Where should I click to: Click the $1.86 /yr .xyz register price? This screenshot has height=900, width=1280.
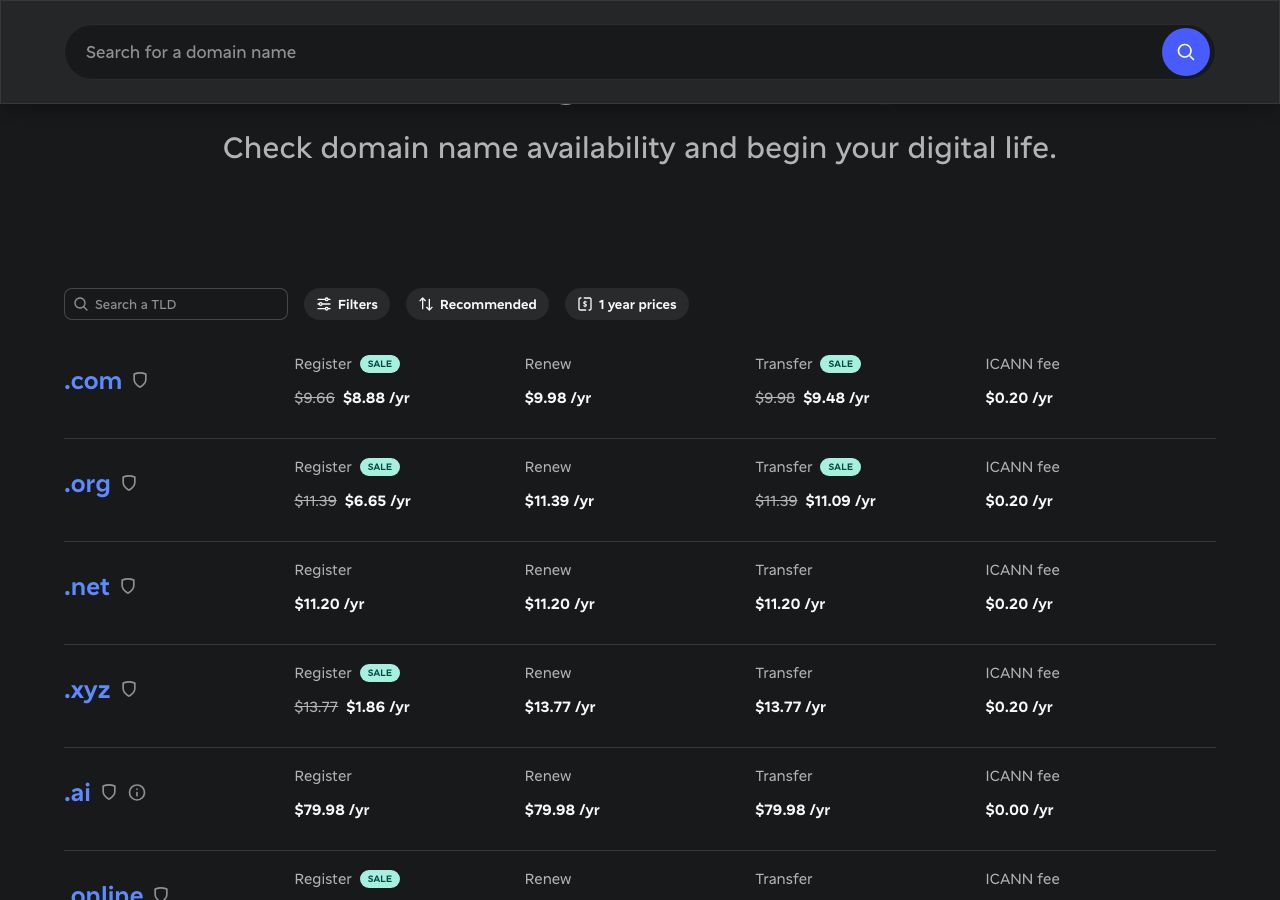378,707
